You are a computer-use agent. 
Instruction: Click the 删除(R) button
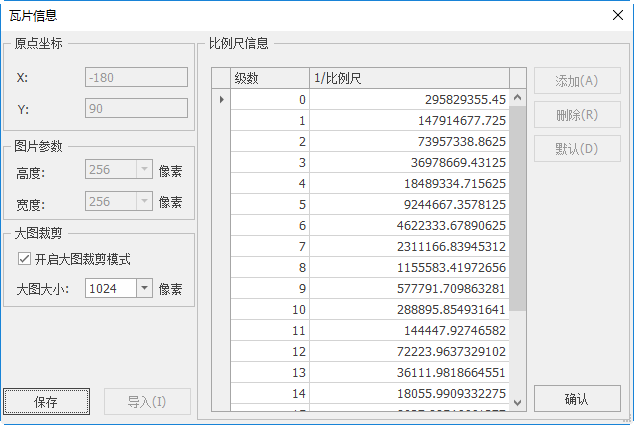[x=577, y=115]
